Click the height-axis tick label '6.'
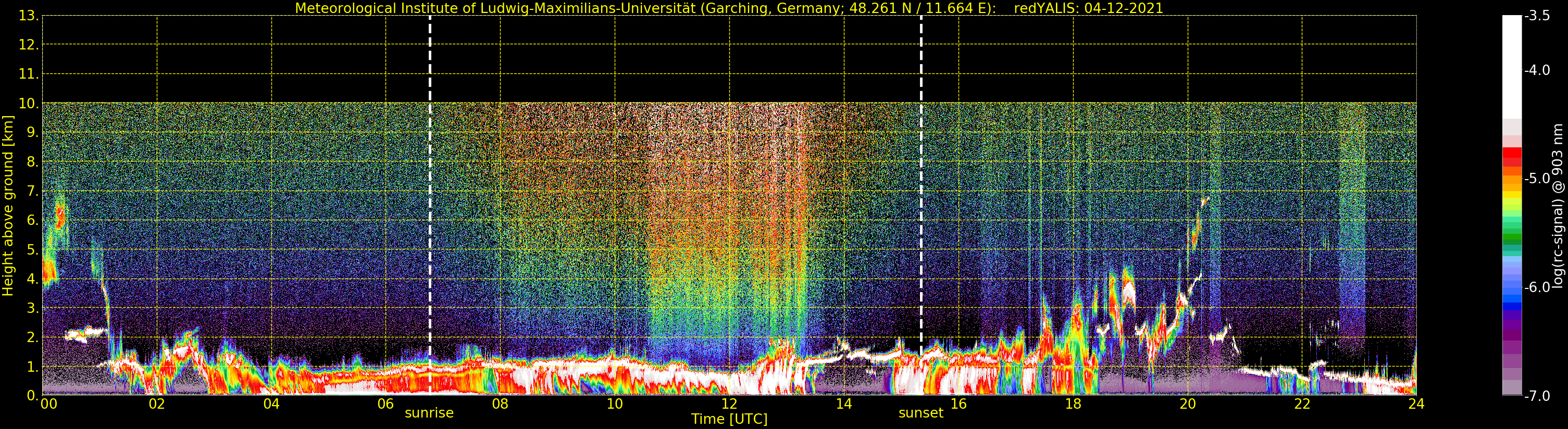The width and height of the screenshot is (1568, 429). [x=33, y=220]
